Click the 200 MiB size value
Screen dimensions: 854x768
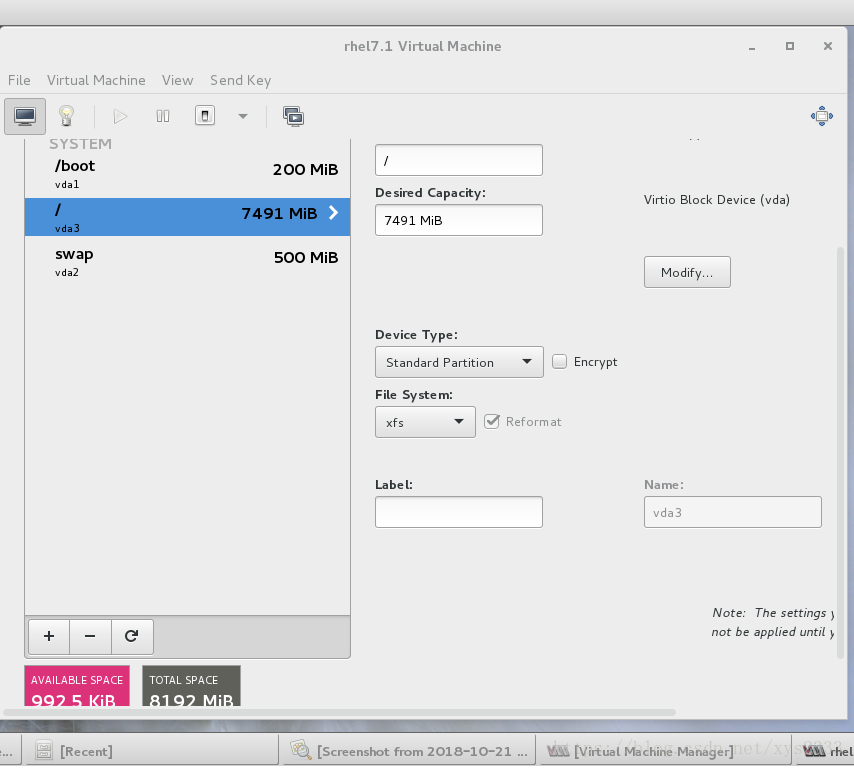tap(306, 169)
